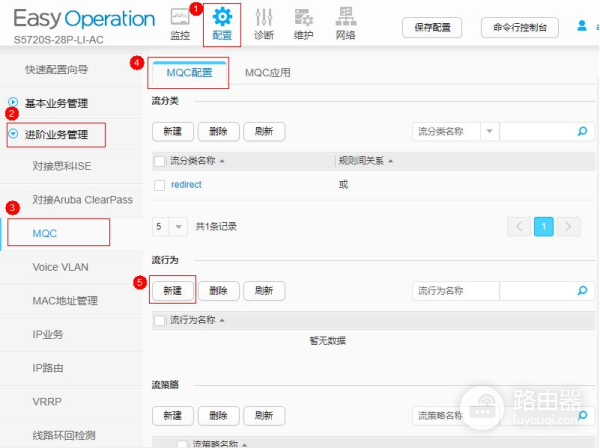Image resolution: width=600 pixels, height=448 pixels.
Task: Collapse 进阶业务管理 section
Action: pos(13,134)
